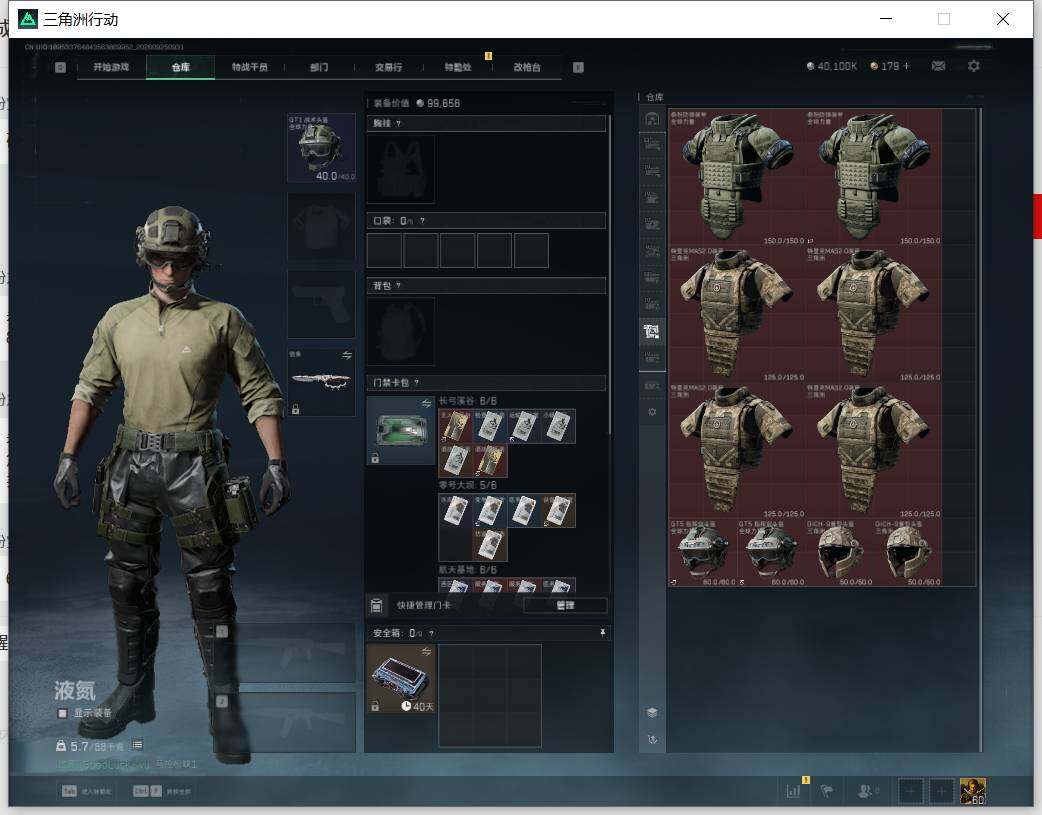
Task: Click the right tab-navigation key icon
Action: click(x=578, y=67)
